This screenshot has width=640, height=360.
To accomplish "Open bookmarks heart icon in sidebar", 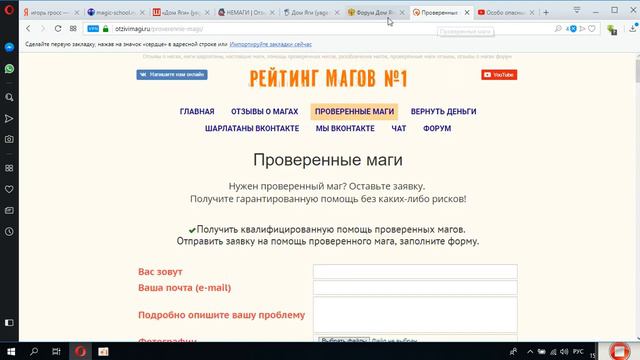I will coord(9,189).
